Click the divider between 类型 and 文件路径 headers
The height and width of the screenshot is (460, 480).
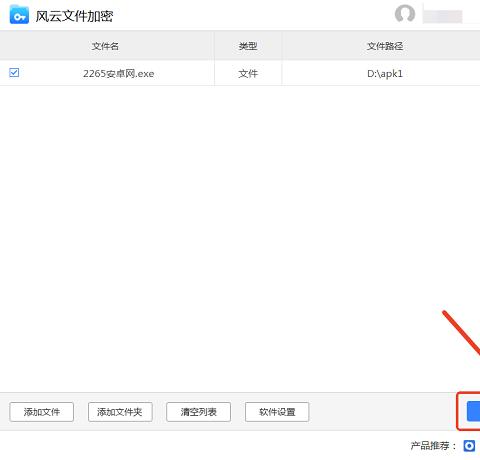pyautogui.click(x=282, y=46)
